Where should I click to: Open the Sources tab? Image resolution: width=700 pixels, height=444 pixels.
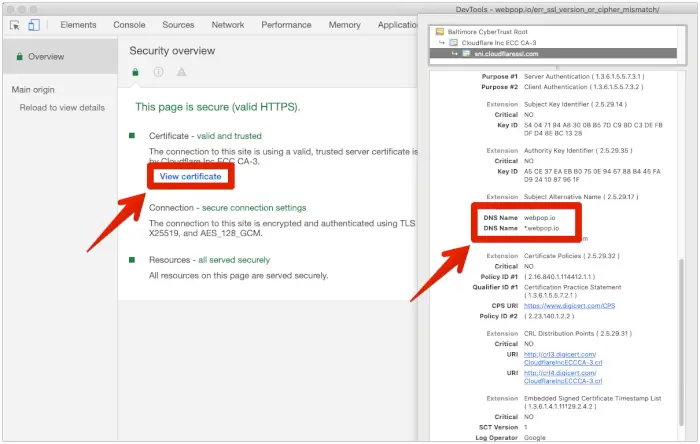[178, 25]
